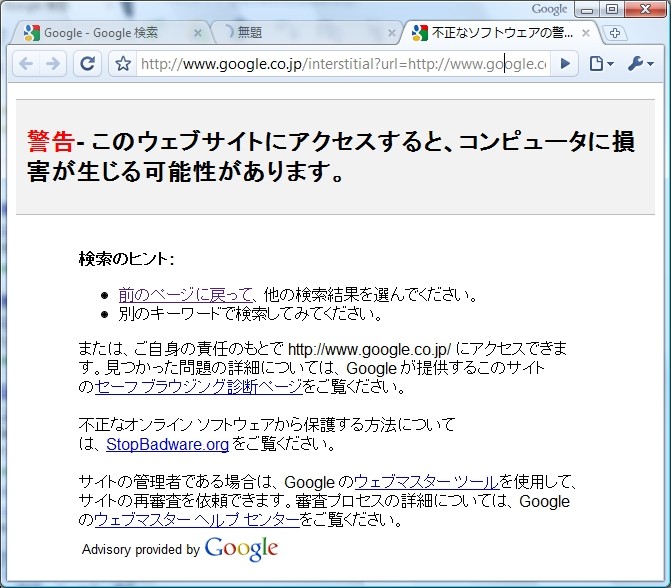Open the page control menu
Image resolution: width=671 pixels, height=588 pixels.
[601, 64]
